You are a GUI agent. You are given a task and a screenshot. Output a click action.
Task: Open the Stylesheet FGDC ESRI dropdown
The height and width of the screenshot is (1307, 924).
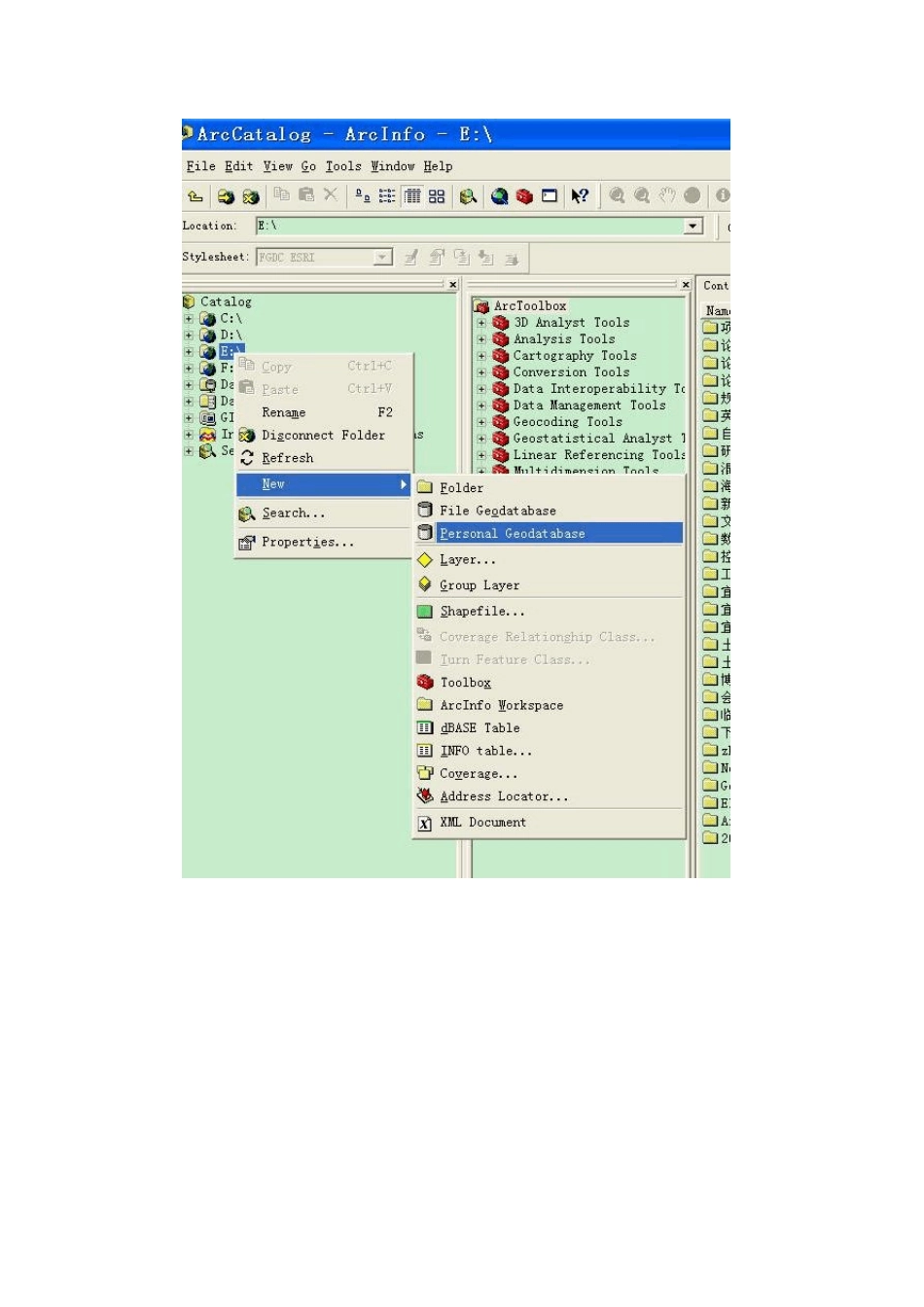(383, 258)
